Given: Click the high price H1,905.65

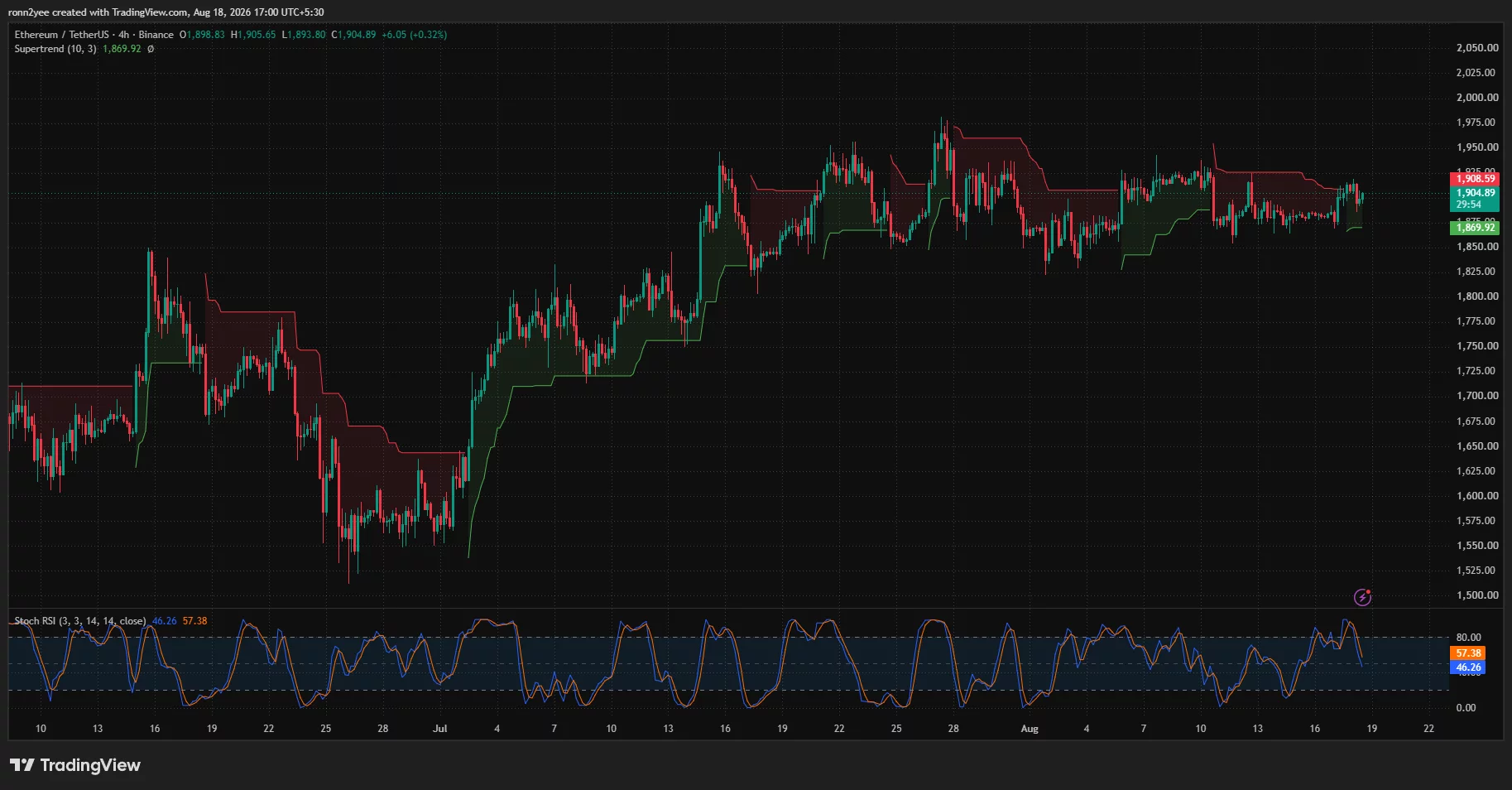Looking at the screenshot, I should tap(253, 35).
